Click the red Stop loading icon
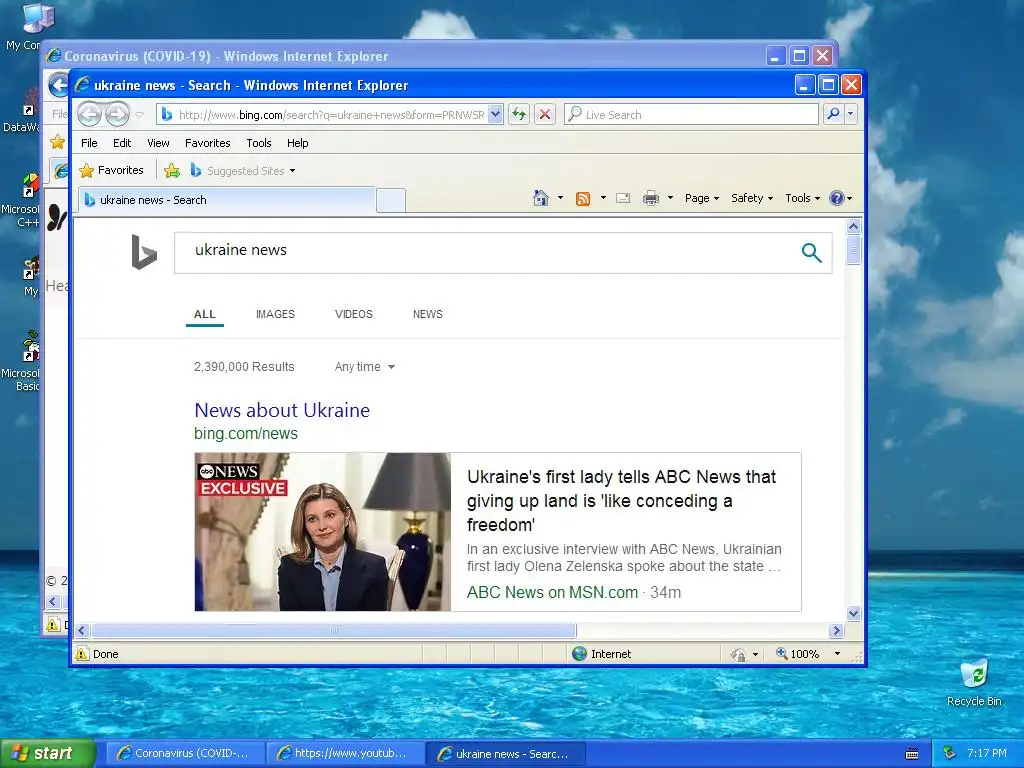Image resolution: width=1024 pixels, height=768 pixels. pos(545,115)
